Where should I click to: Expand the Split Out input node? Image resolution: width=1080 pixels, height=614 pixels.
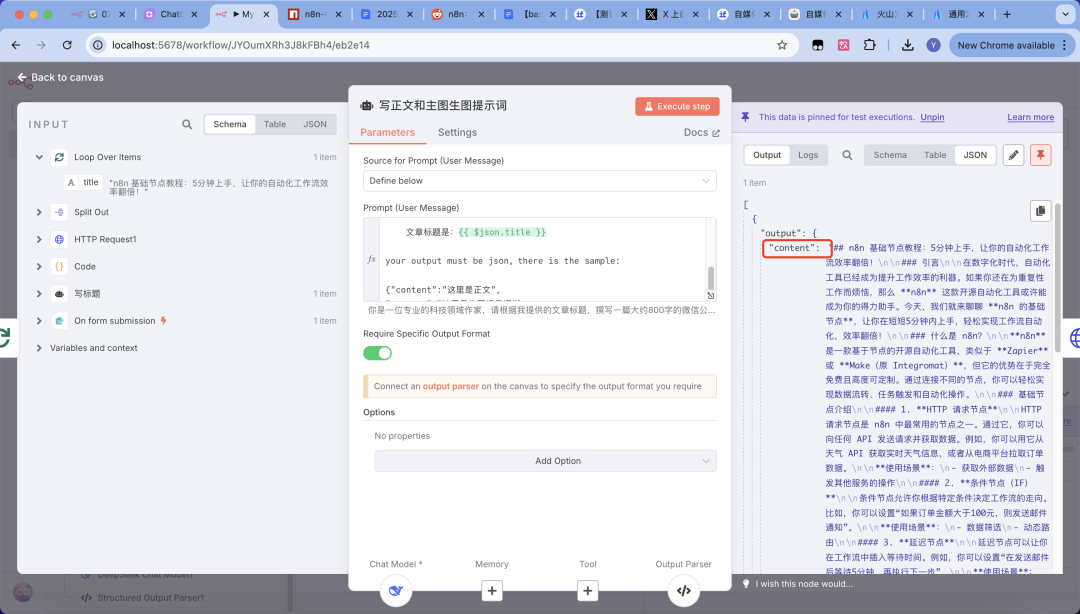[39, 212]
